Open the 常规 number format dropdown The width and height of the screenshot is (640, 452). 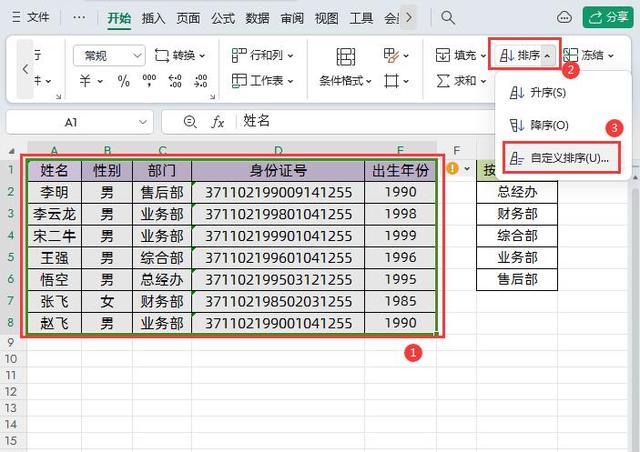[x=109, y=55]
